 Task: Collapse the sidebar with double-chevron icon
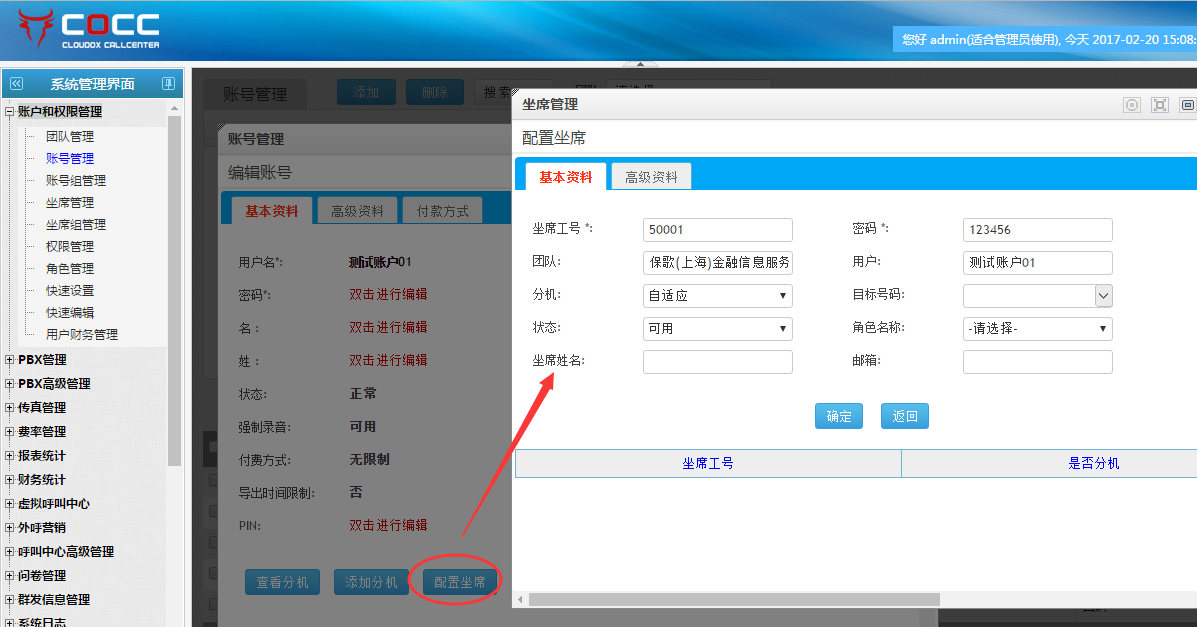pyautogui.click(x=16, y=84)
